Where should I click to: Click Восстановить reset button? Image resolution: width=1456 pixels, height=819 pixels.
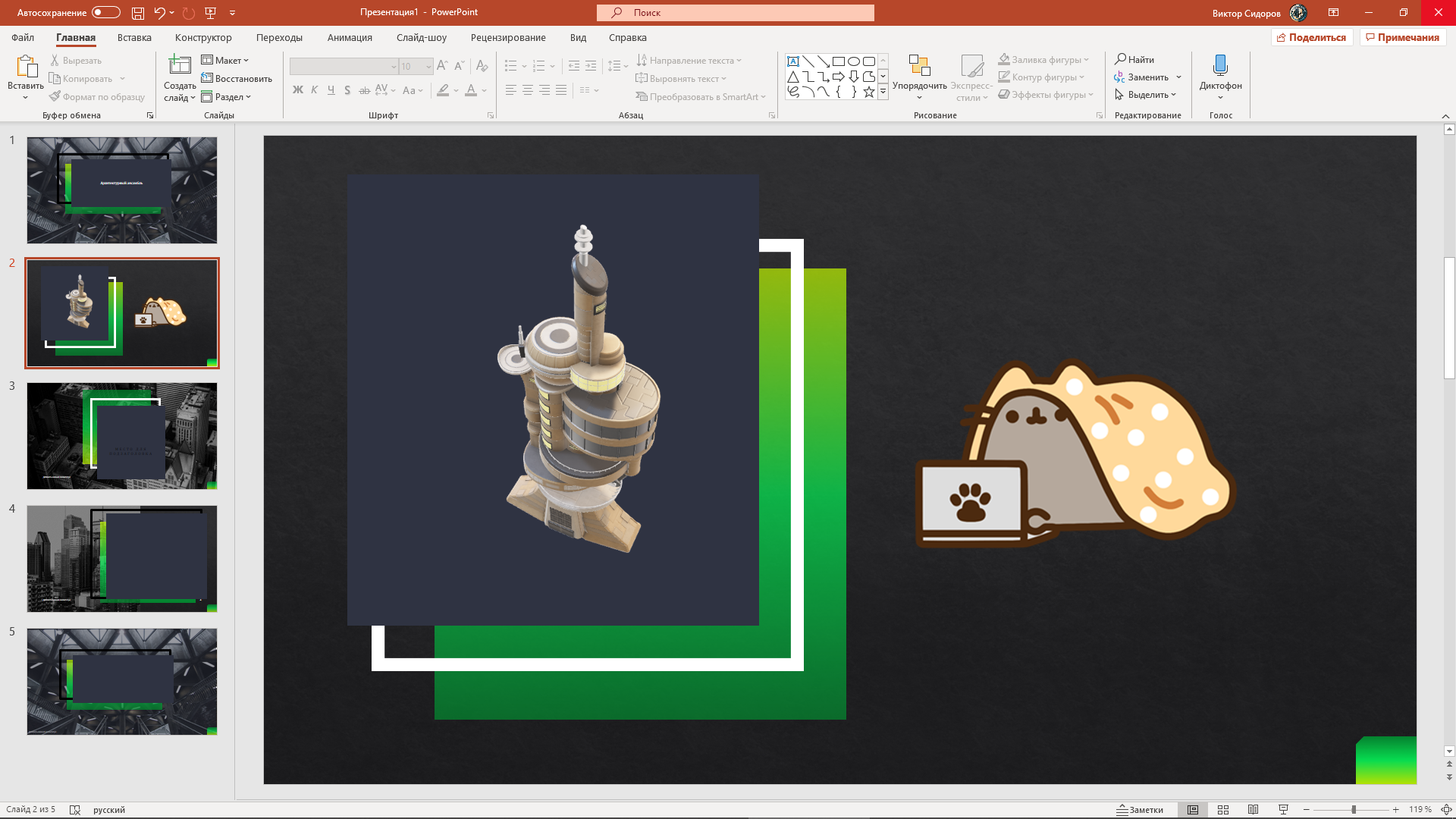tap(237, 78)
